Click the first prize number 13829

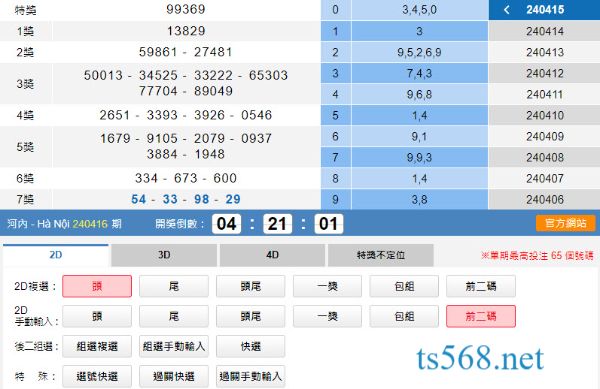click(186, 31)
